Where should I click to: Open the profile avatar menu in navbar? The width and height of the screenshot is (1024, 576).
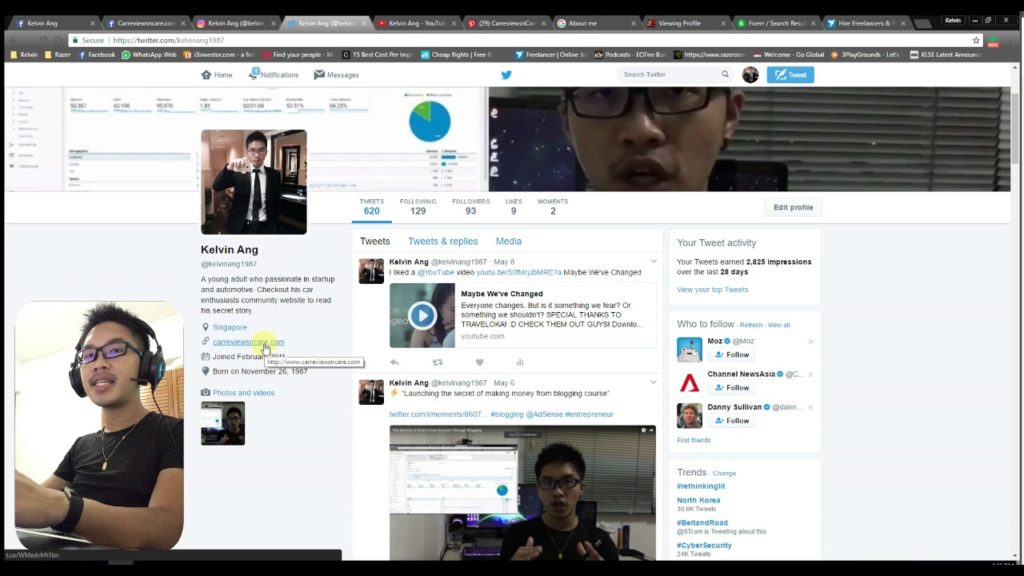tap(750, 74)
